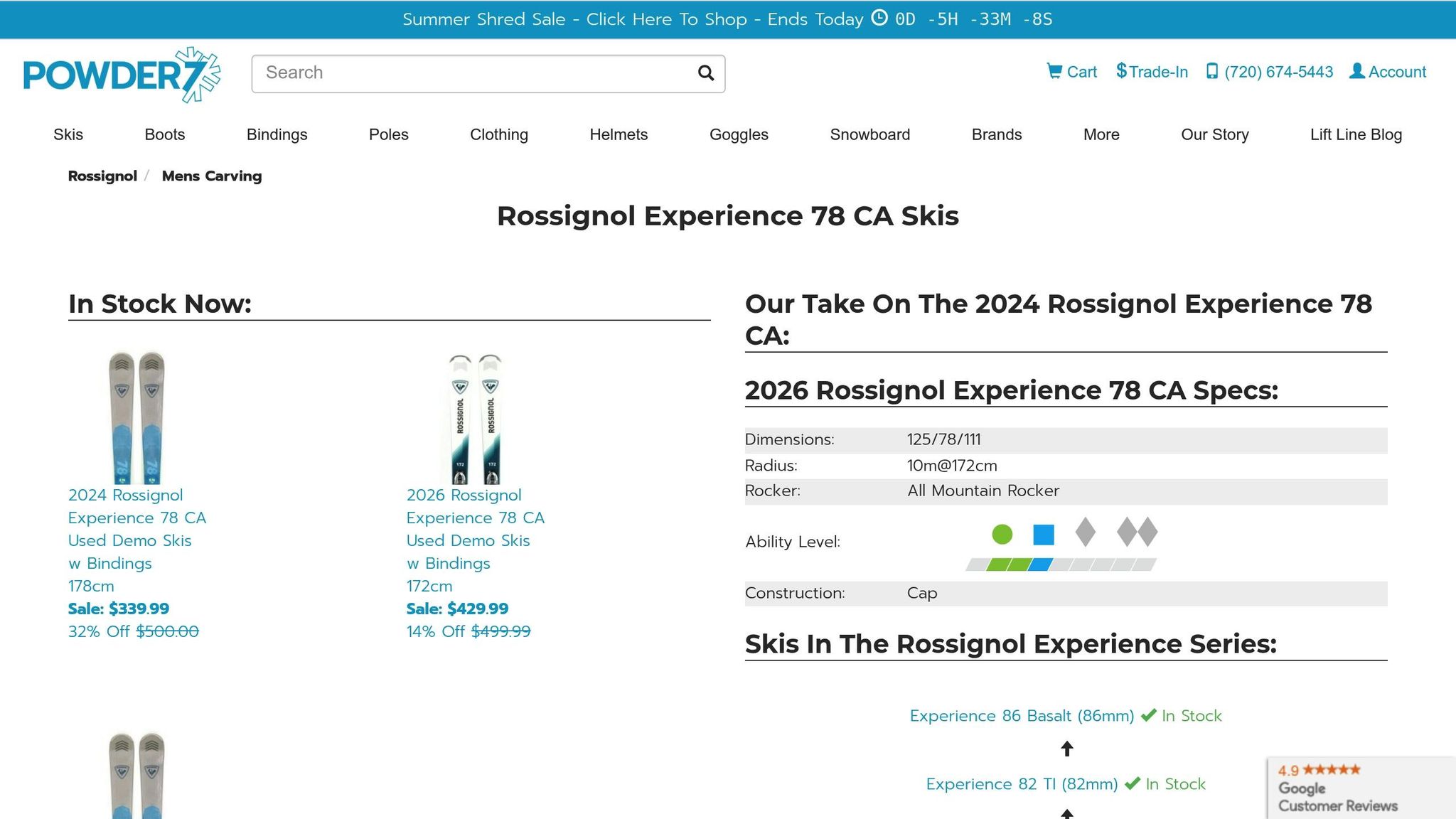Click the search magnifier icon
The width and height of the screenshot is (1456, 819).
pos(705,73)
